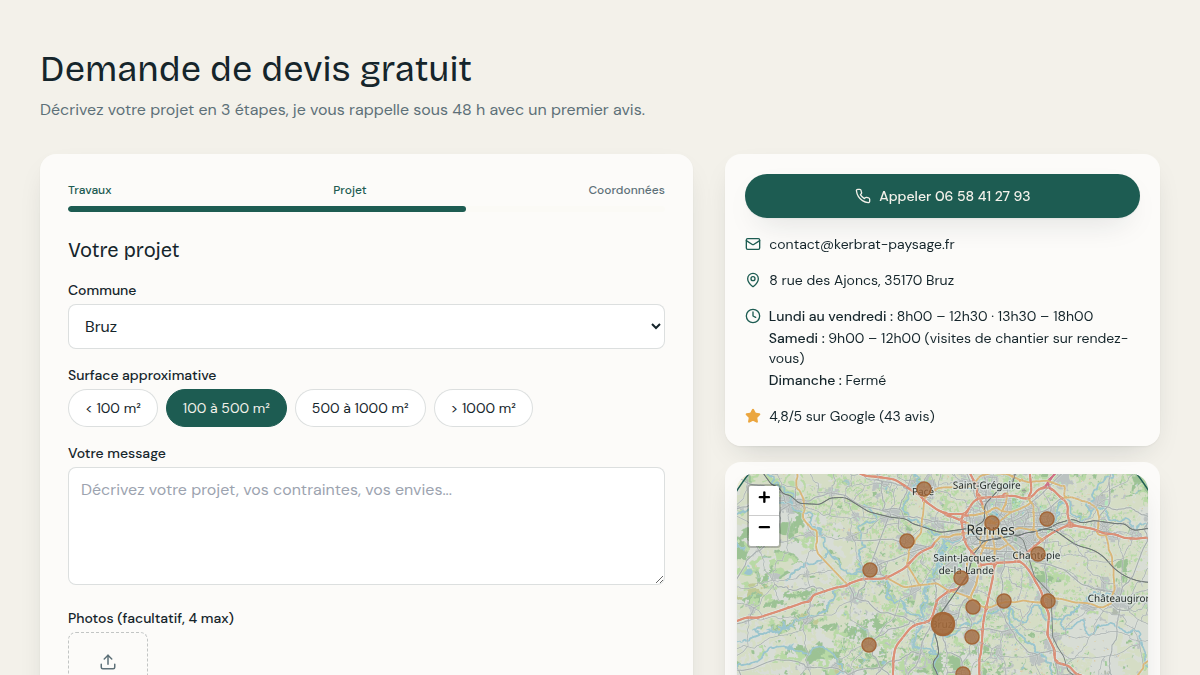Click the upload arrow icon under Photos
Viewport: 1200px width, 675px height.
(108, 662)
